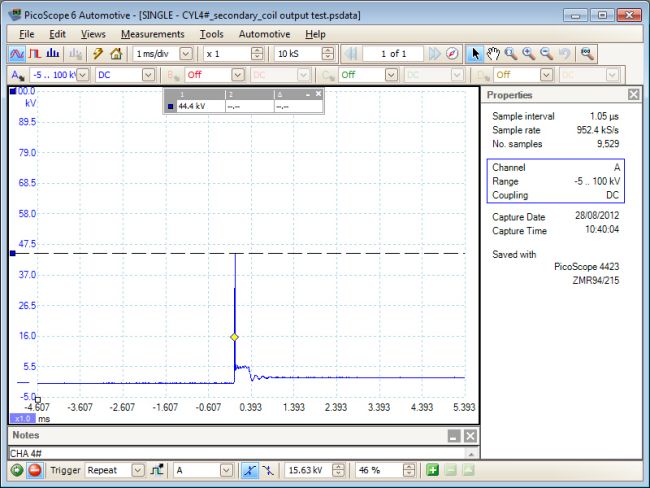Close the Properties panel
Viewport: 650px width, 488px height.
pos(633,95)
